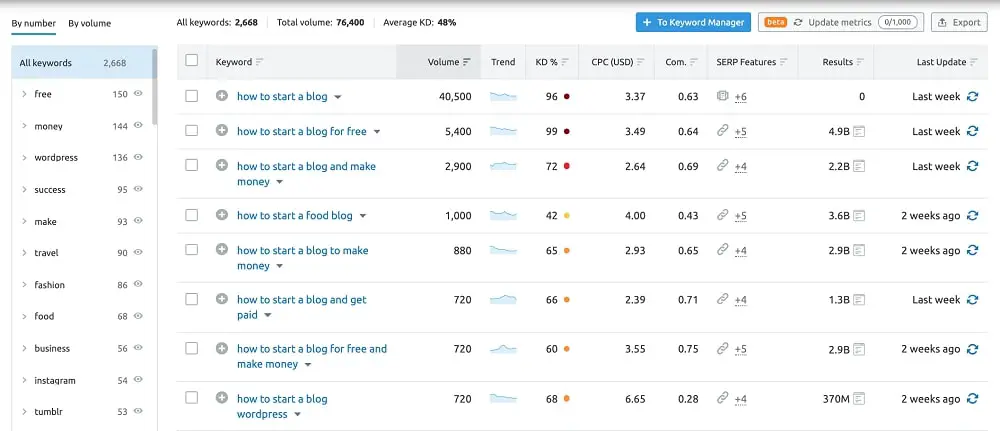
Task: Sort by Volume column sort icon
Action: 467,62
